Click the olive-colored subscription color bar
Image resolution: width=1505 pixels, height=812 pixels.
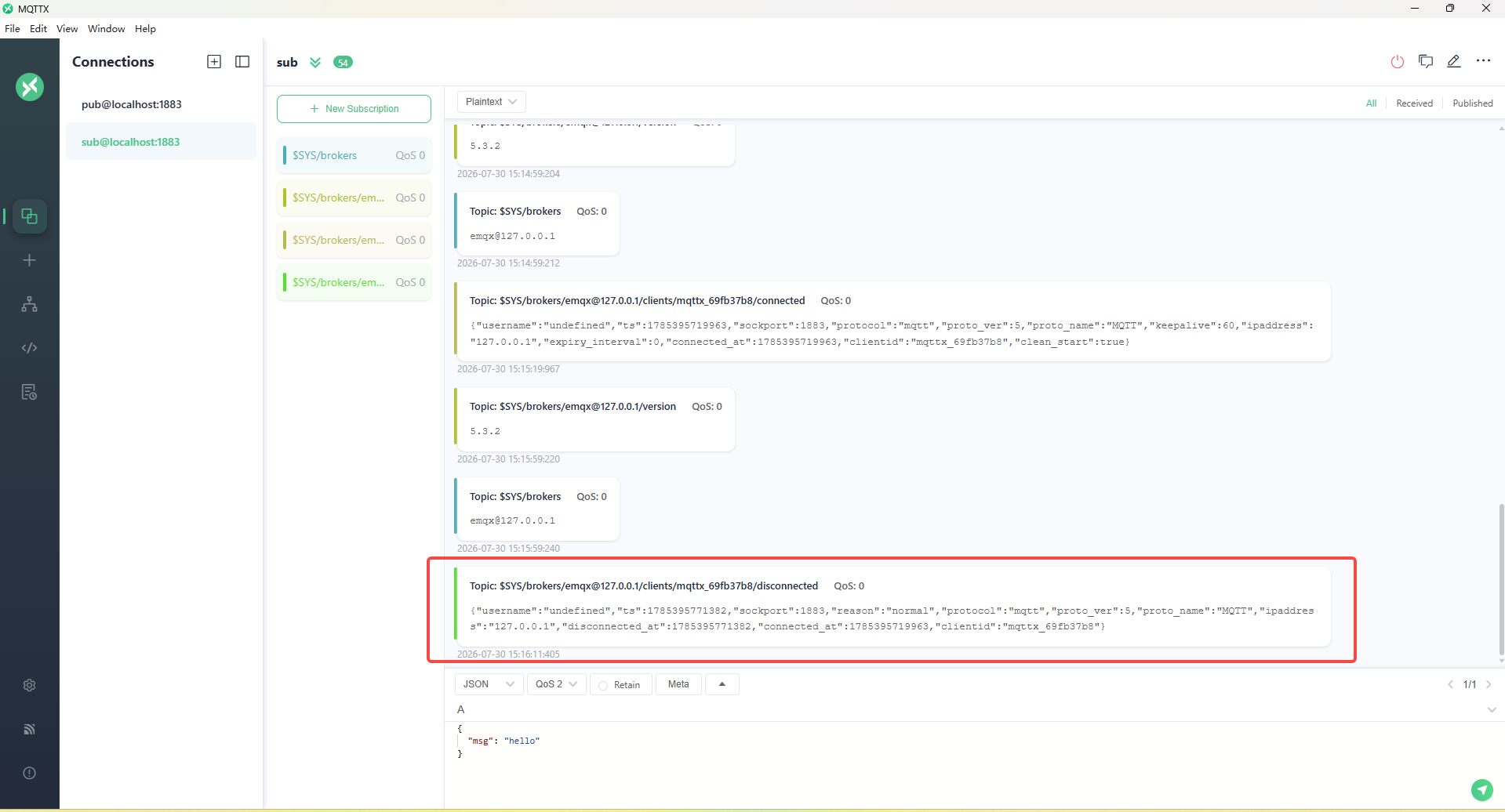[285, 198]
